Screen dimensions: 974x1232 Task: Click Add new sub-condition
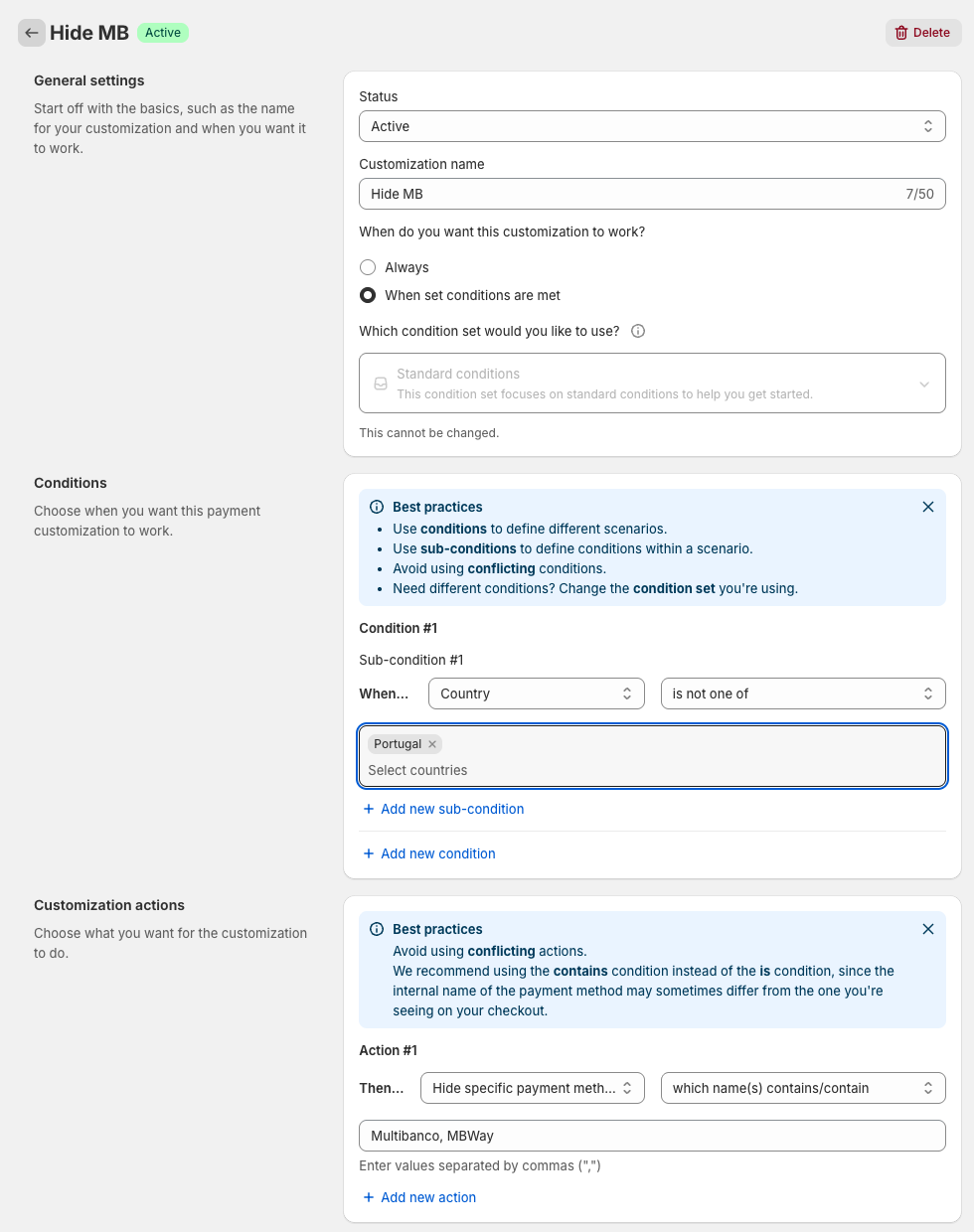coord(443,809)
